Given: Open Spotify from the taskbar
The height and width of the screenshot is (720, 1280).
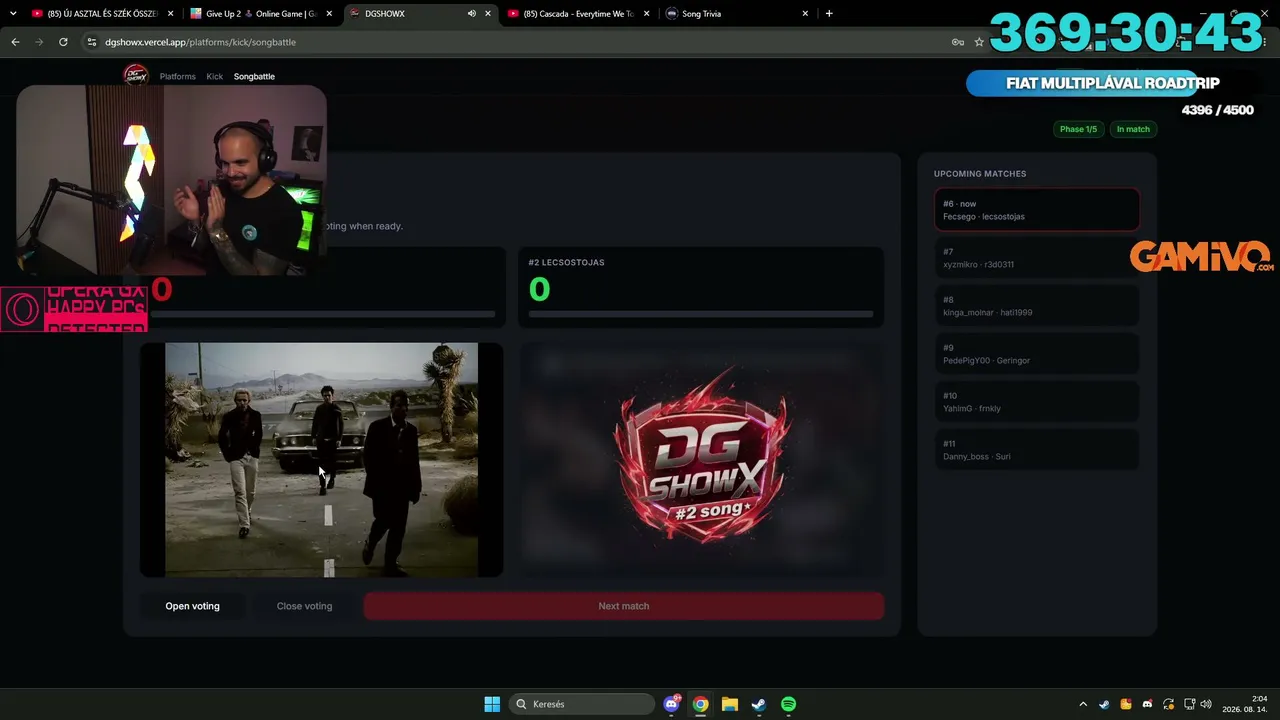Looking at the screenshot, I should point(788,704).
